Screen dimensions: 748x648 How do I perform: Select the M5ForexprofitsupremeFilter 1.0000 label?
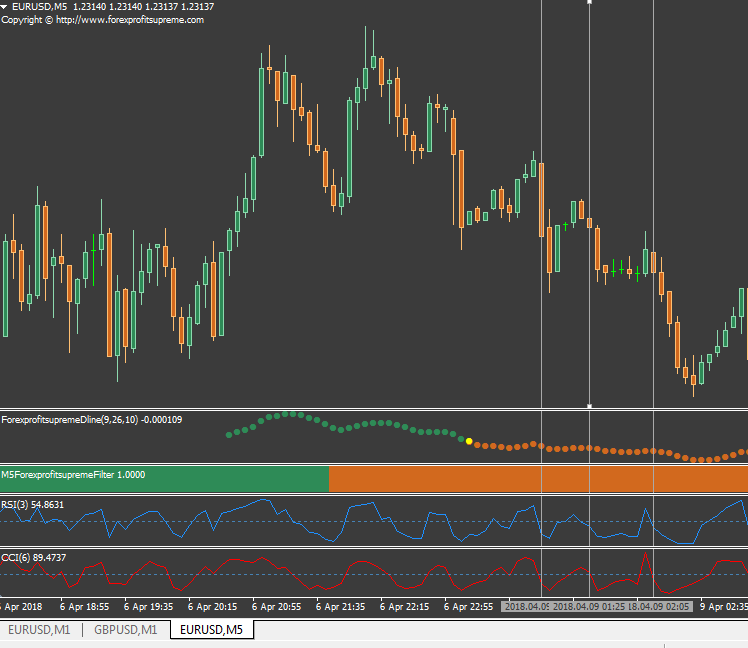coord(73,475)
